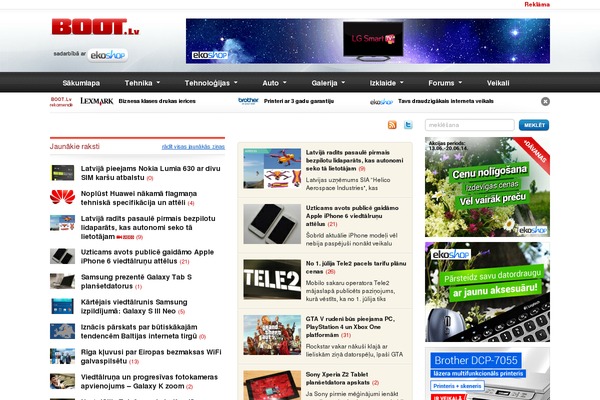Click the BOOT.lv site logo
The image size is (600, 400).
pyautogui.click(x=95, y=27)
